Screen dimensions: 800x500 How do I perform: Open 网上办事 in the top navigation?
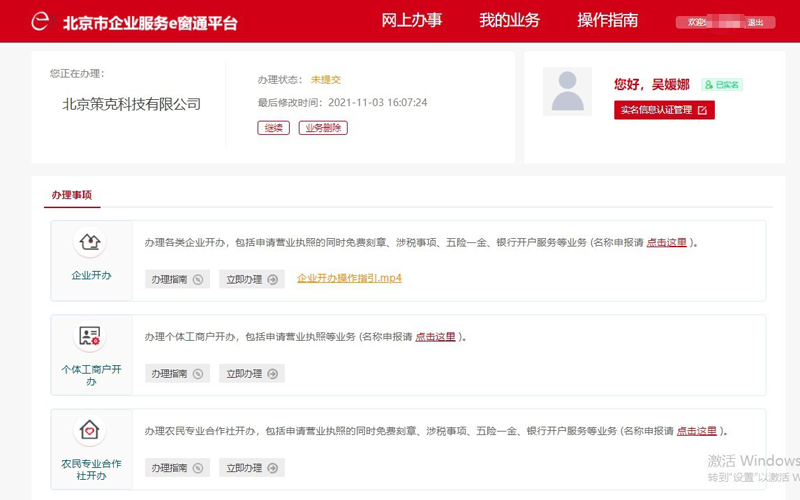pyautogui.click(x=412, y=21)
